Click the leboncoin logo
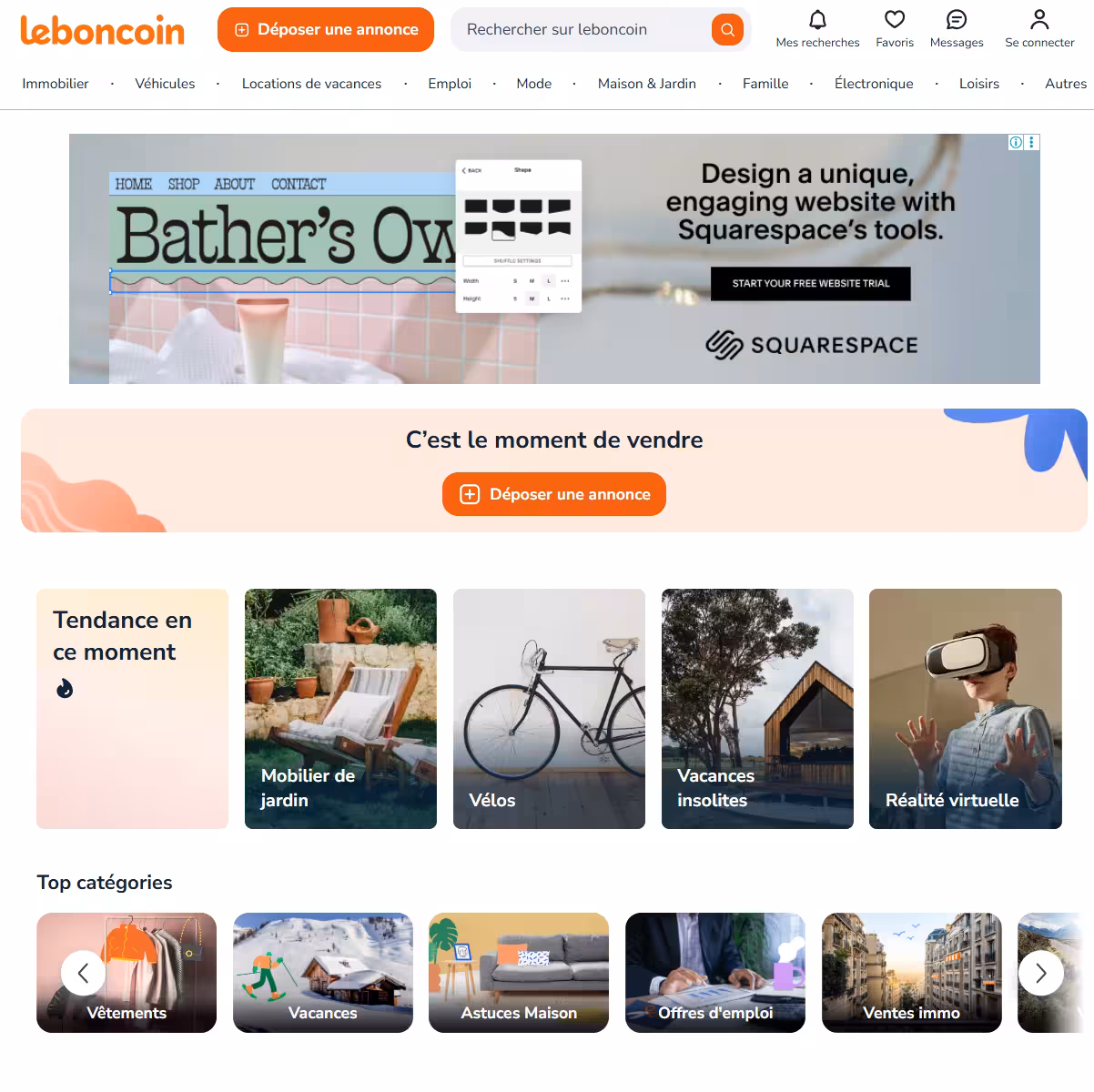 (102, 30)
